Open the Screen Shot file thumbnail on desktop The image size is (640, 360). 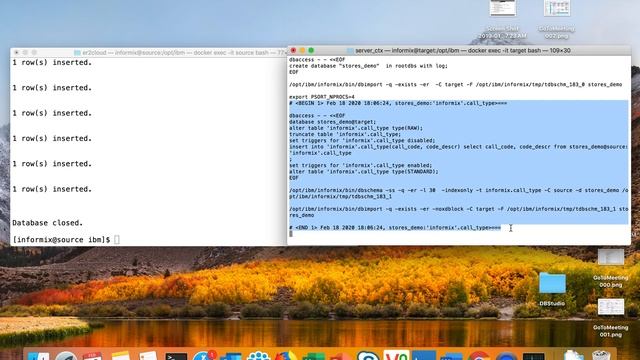pyautogui.click(x=502, y=8)
